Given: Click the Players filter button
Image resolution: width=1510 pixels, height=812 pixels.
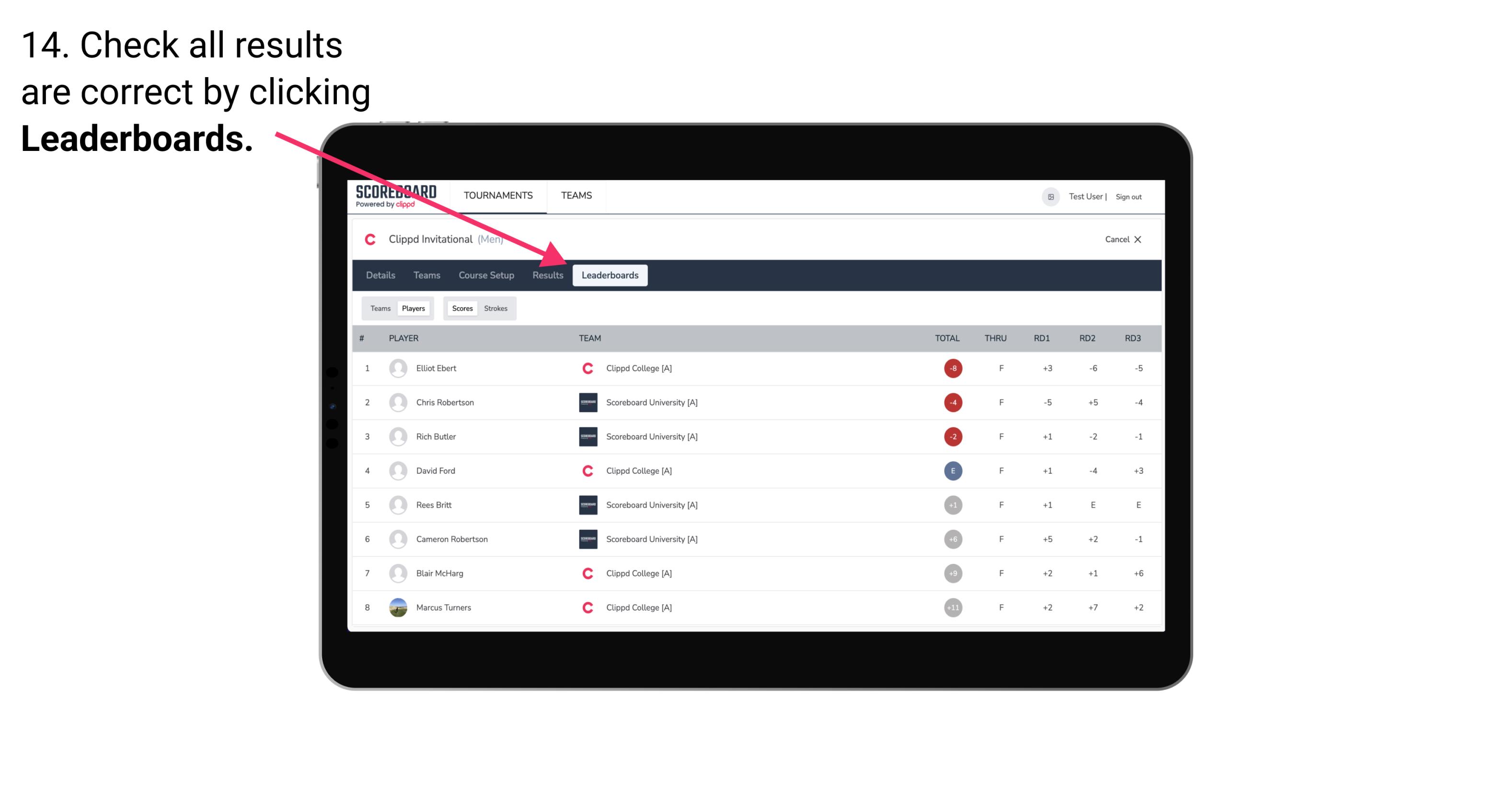Looking at the screenshot, I should (x=412, y=308).
